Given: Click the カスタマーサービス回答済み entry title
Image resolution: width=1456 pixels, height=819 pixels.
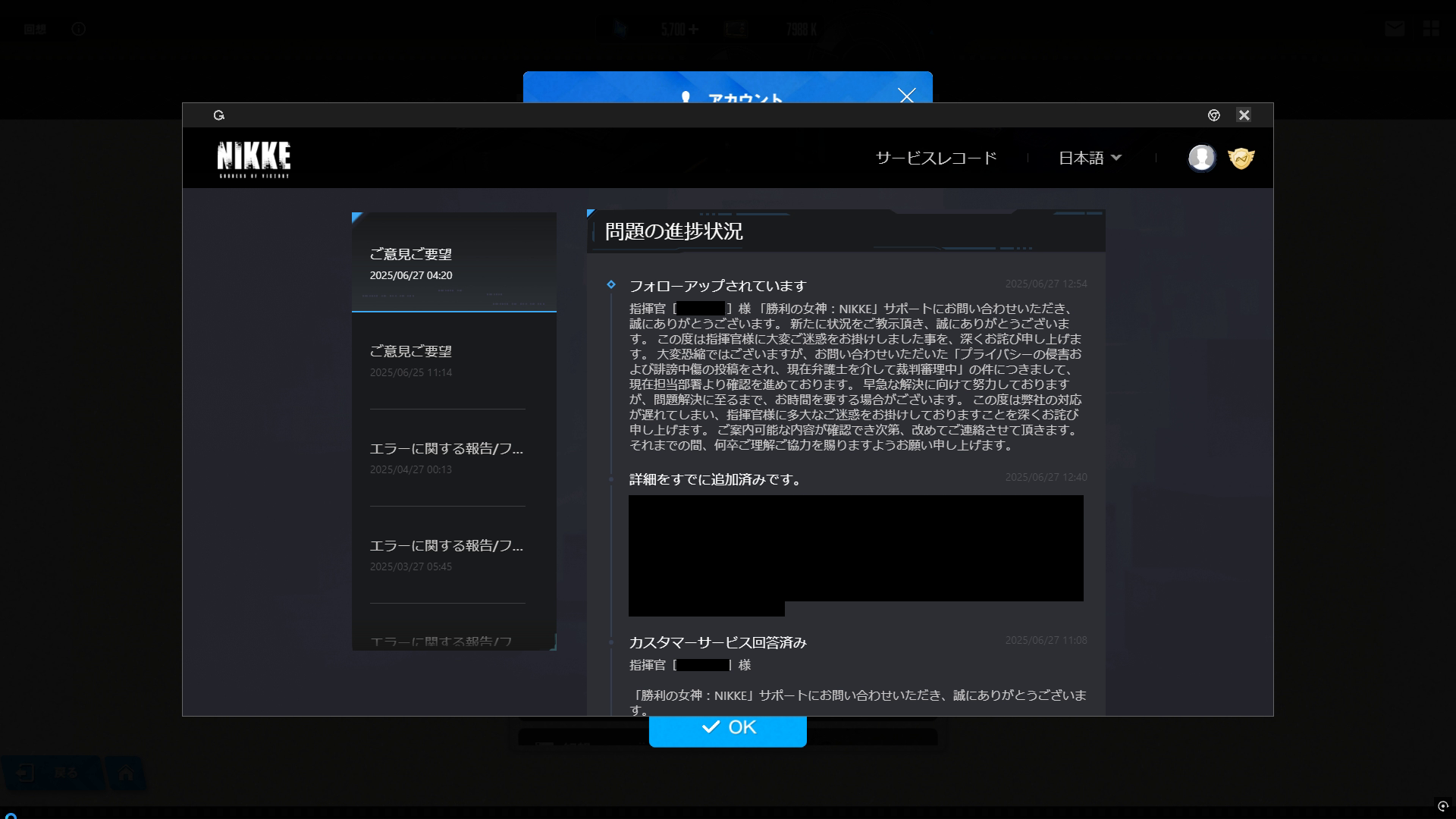Looking at the screenshot, I should click(x=717, y=642).
